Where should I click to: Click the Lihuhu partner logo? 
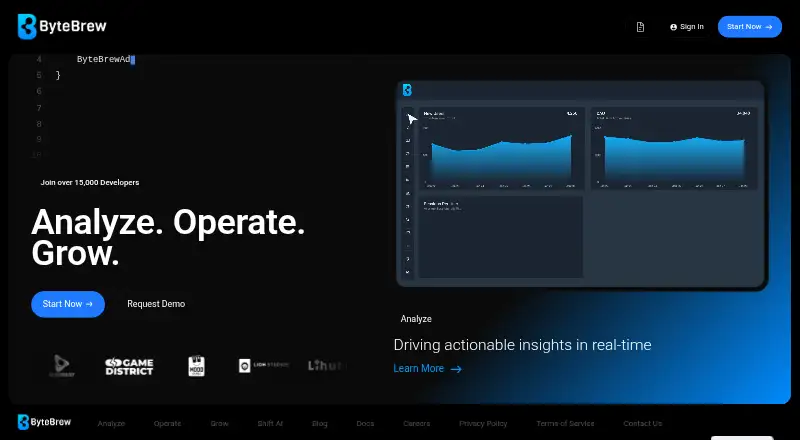tap(327, 365)
